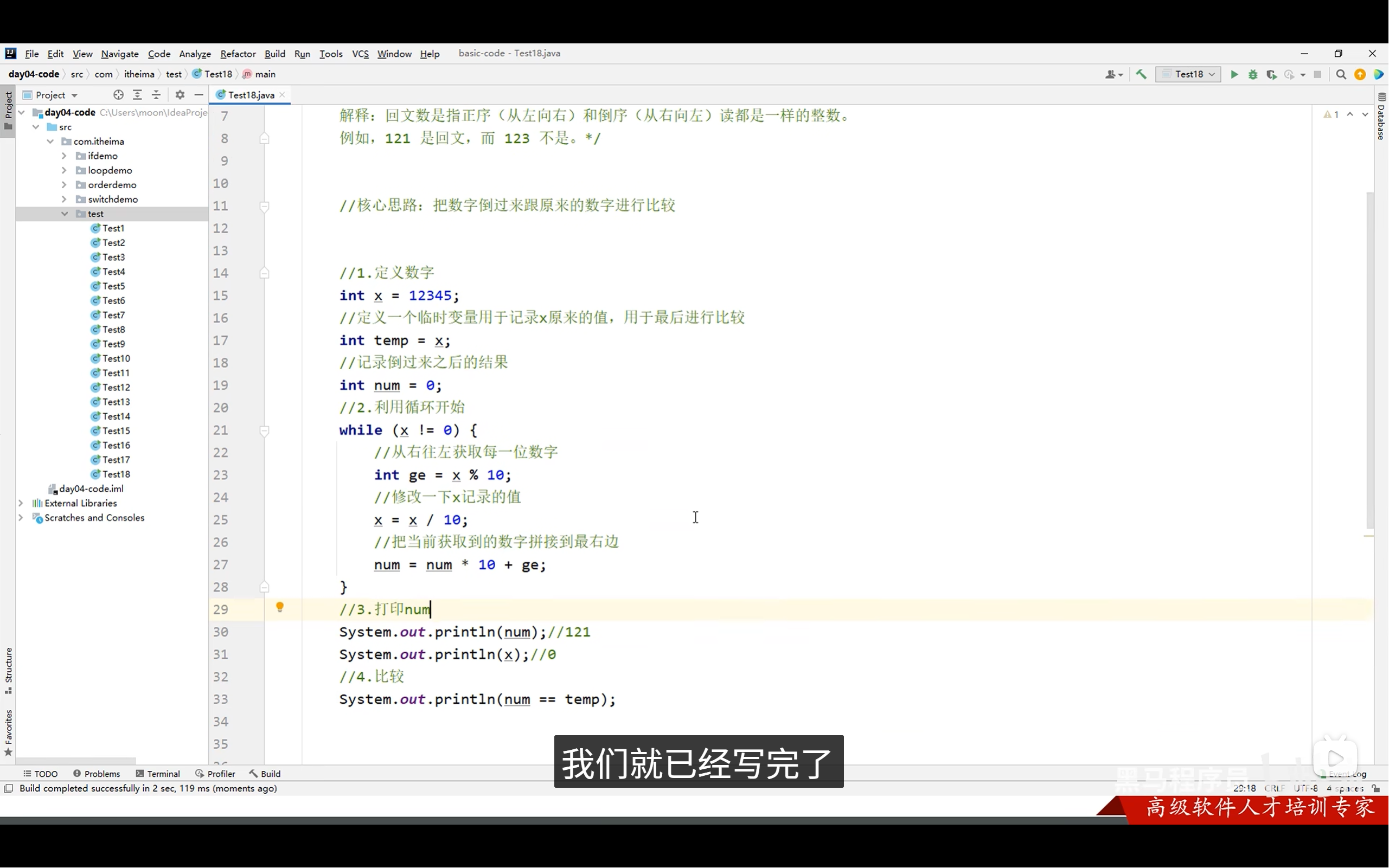This screenshot has height=868, width=1389.
Task: Run with Coverage shield icon
Action: [1271, 75]
